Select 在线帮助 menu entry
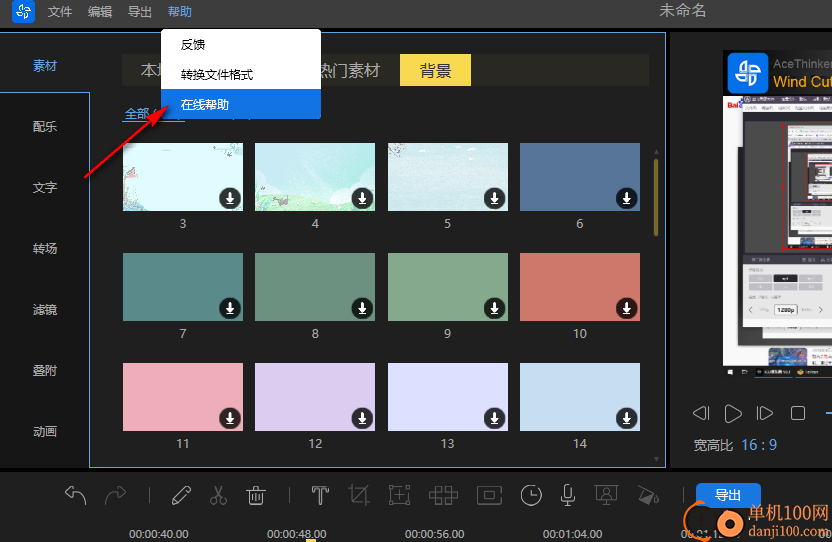This screenshot has width=832, height=542. pos(241,104)
